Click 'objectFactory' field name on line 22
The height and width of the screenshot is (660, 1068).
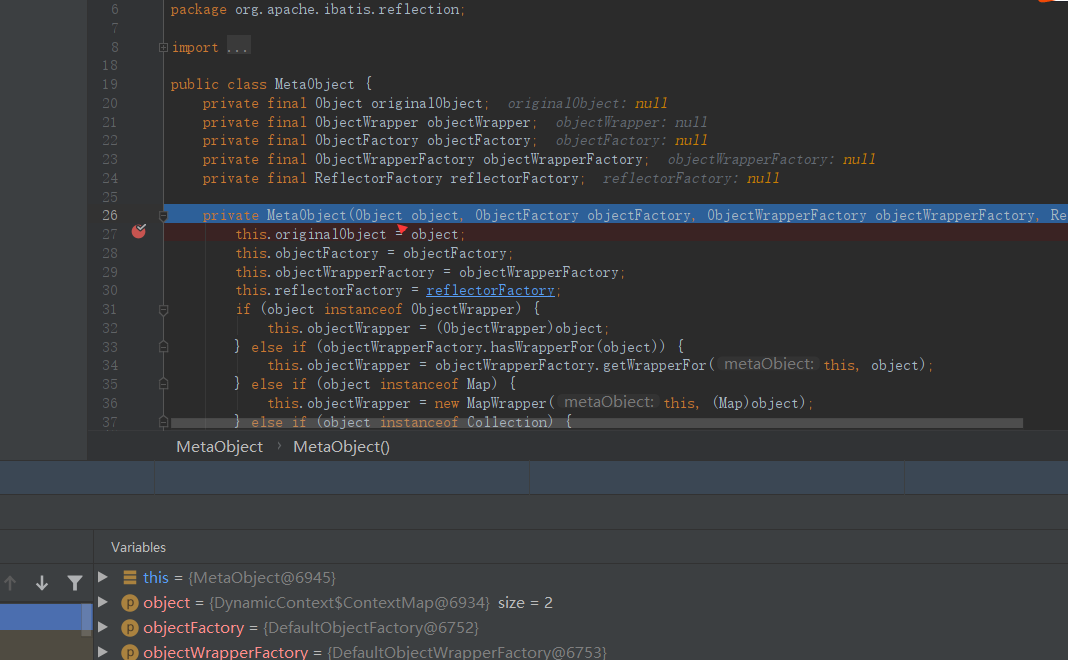pyautogui.click(x=479, y=141)
